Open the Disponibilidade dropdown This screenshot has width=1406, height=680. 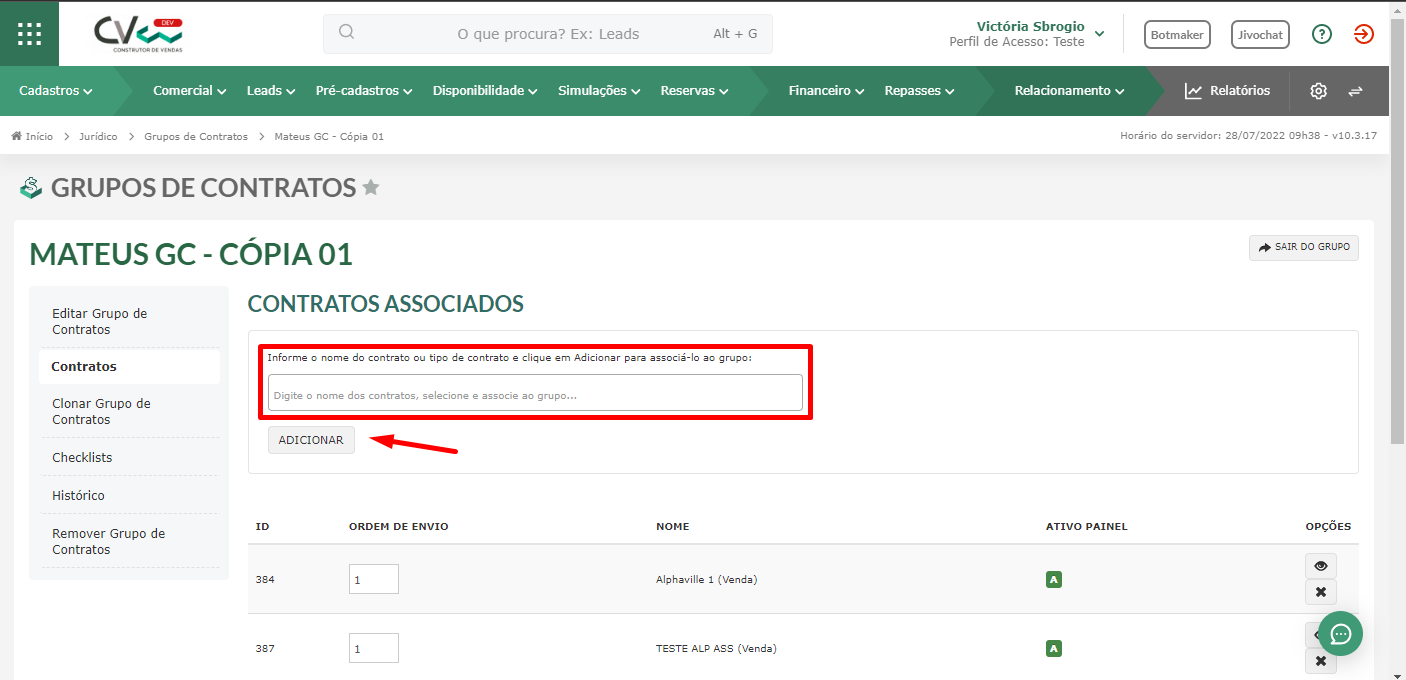(x=485, y=91)
